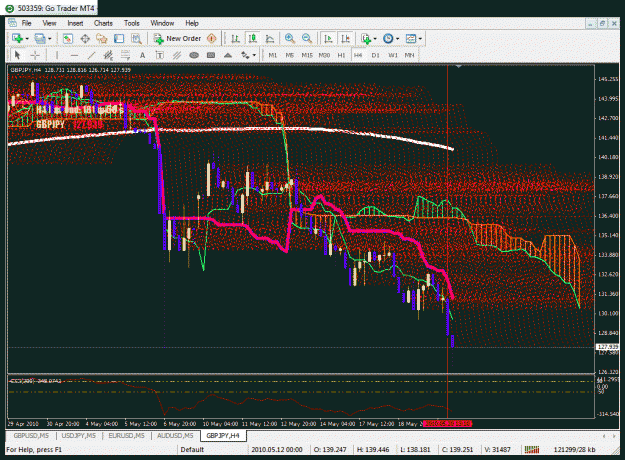Select the Trendline drawing tool
Viewport: 625px width, 460px height.
[91, 55]
